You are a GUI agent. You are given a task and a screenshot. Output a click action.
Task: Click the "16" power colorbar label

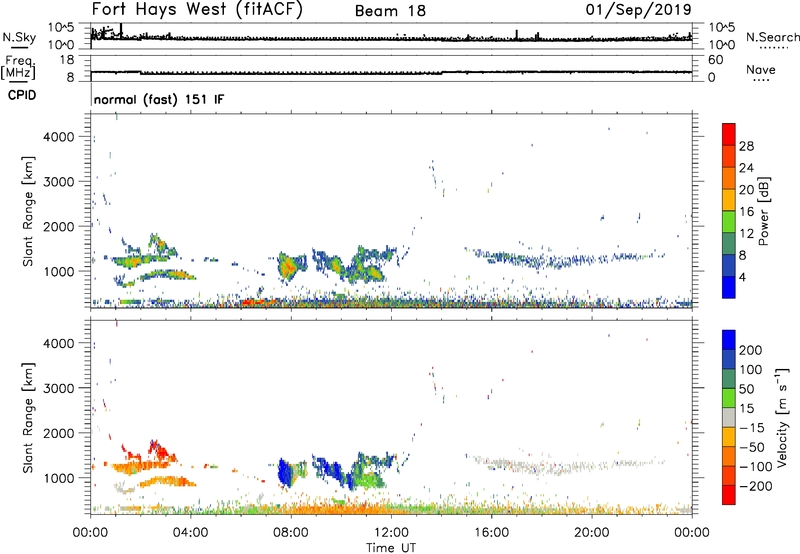coord(746,212)
